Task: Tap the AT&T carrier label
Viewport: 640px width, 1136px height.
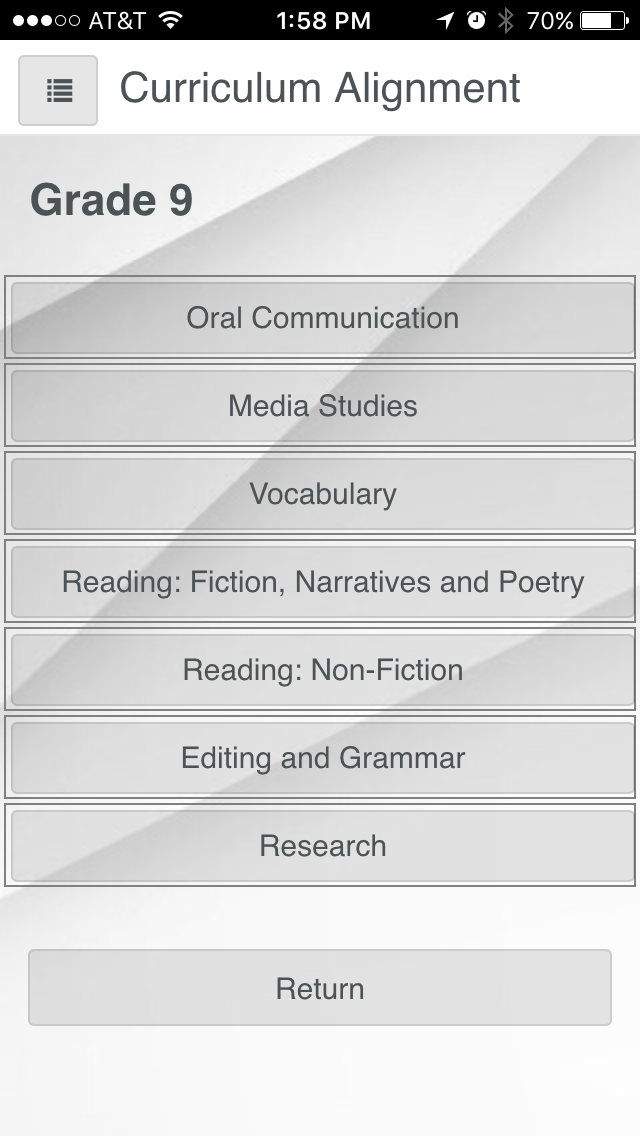Action: coord(117,20)
